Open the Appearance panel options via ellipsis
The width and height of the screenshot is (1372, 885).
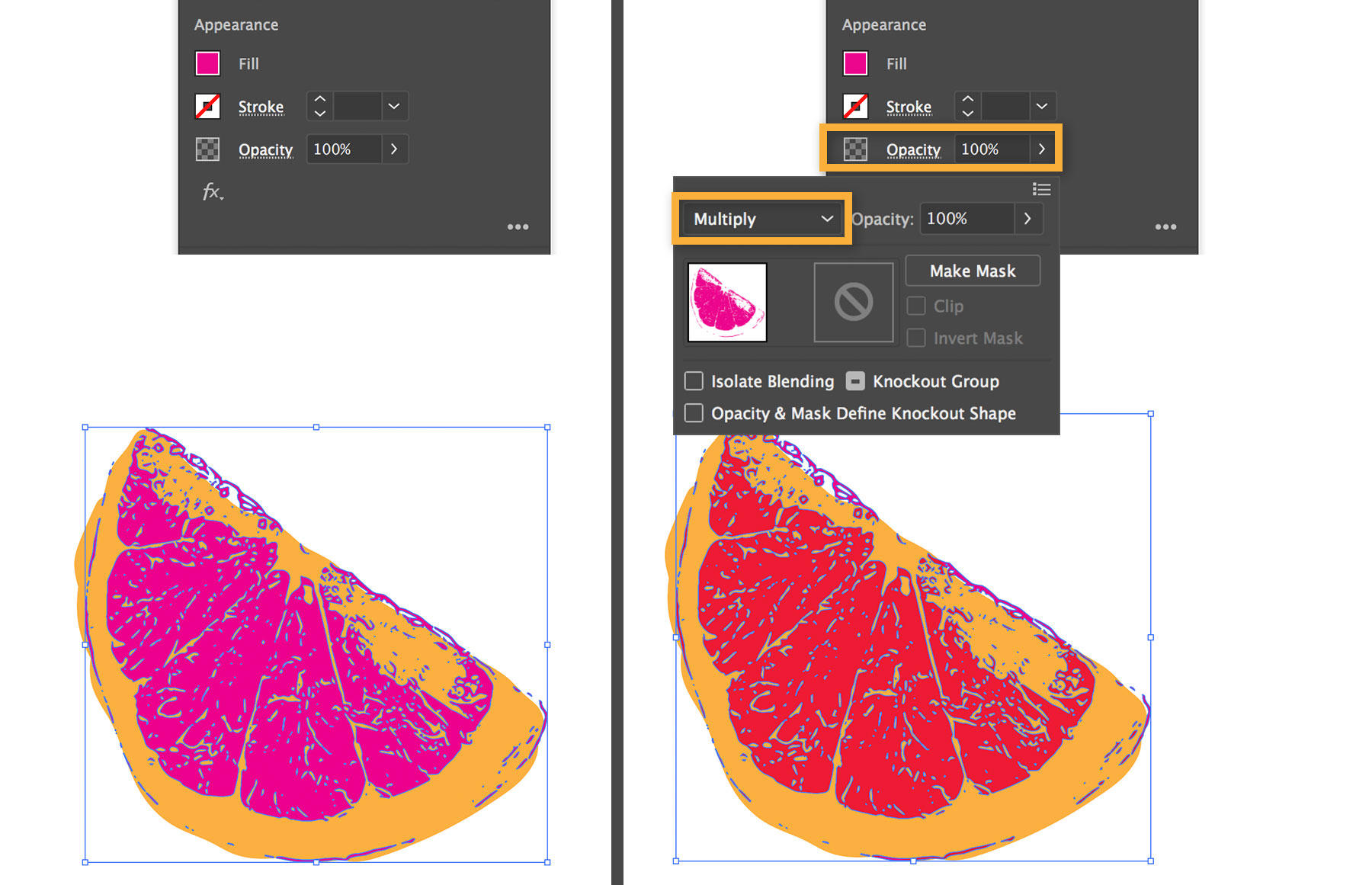pos(518,226)
